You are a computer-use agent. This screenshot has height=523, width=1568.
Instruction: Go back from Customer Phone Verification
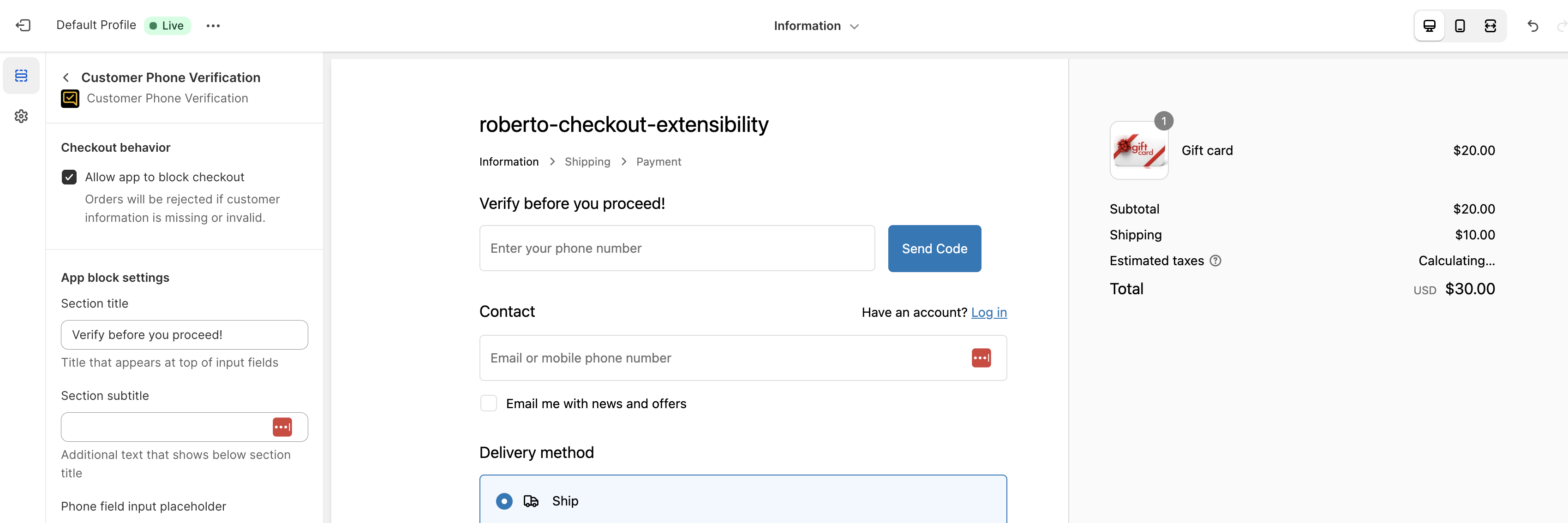point(66,77)
